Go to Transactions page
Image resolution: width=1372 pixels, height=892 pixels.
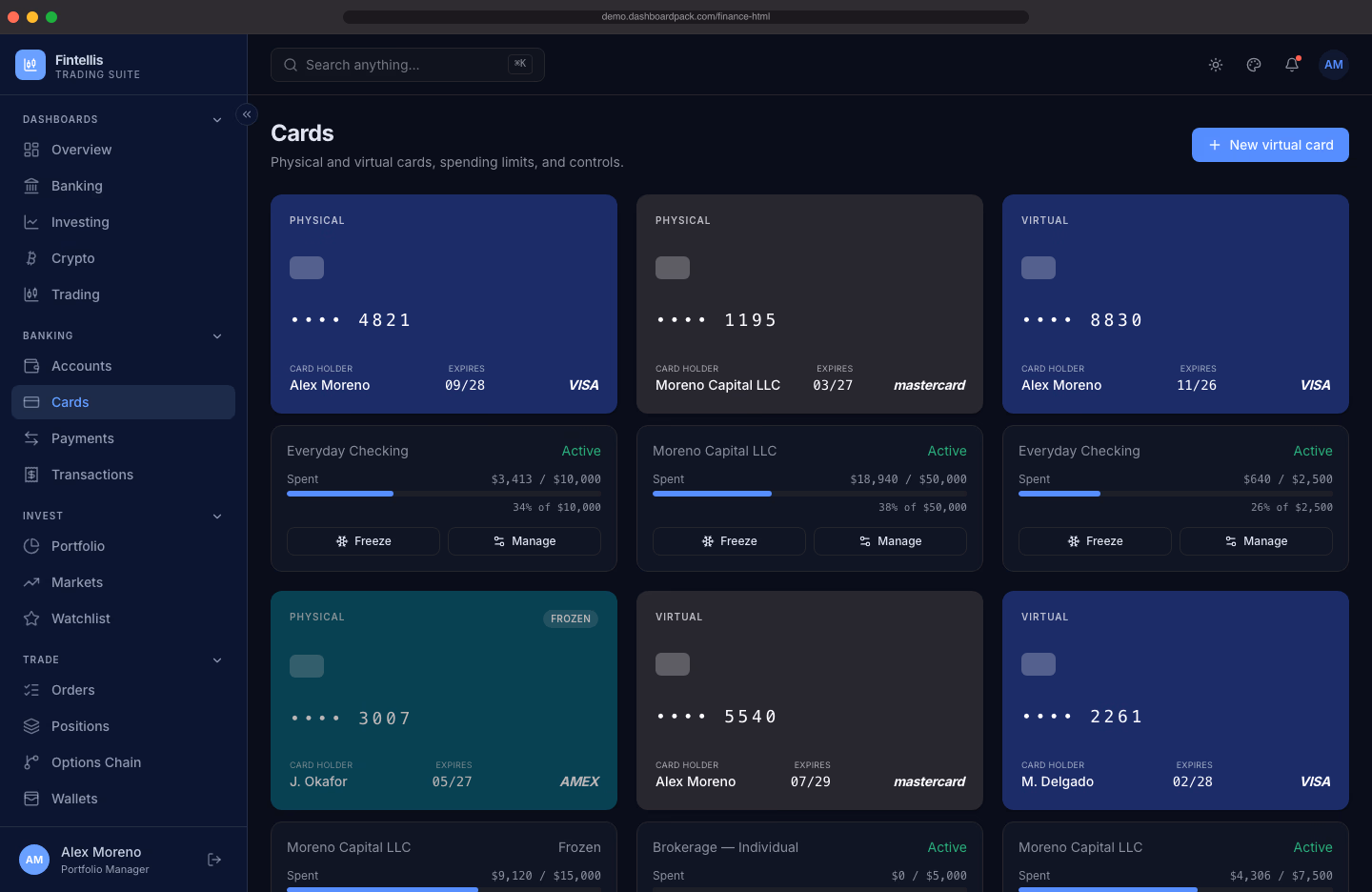click(x=123, y=475)
